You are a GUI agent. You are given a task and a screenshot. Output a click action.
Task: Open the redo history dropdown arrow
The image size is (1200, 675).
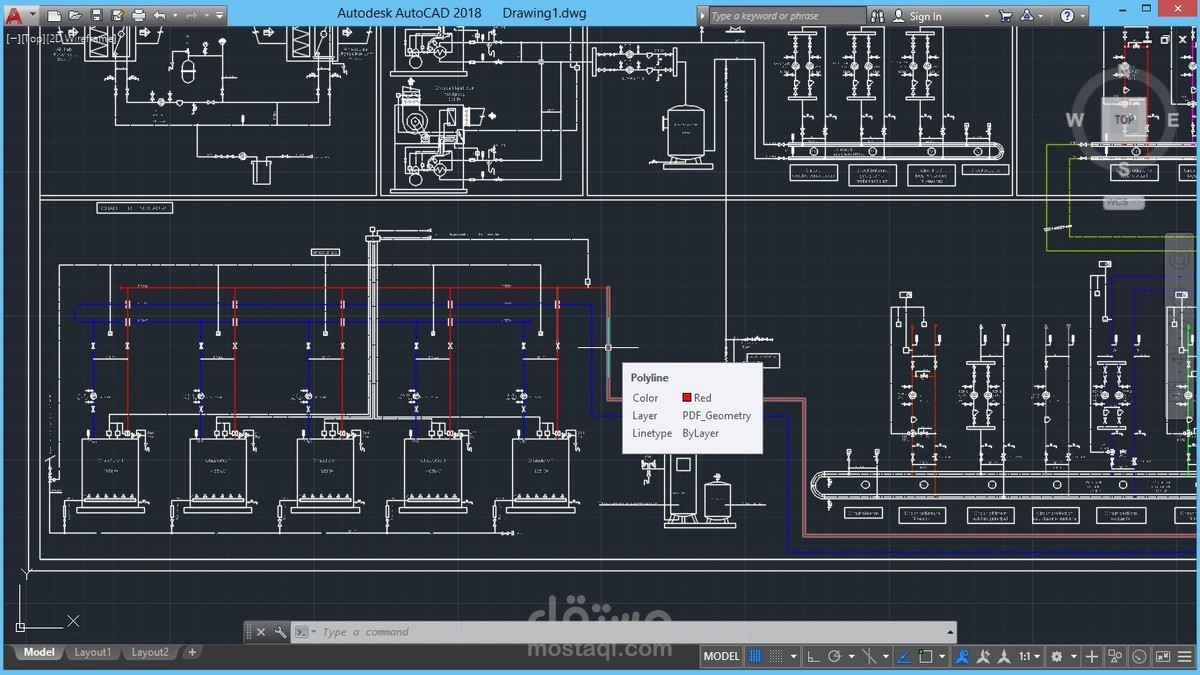[207, 15]
